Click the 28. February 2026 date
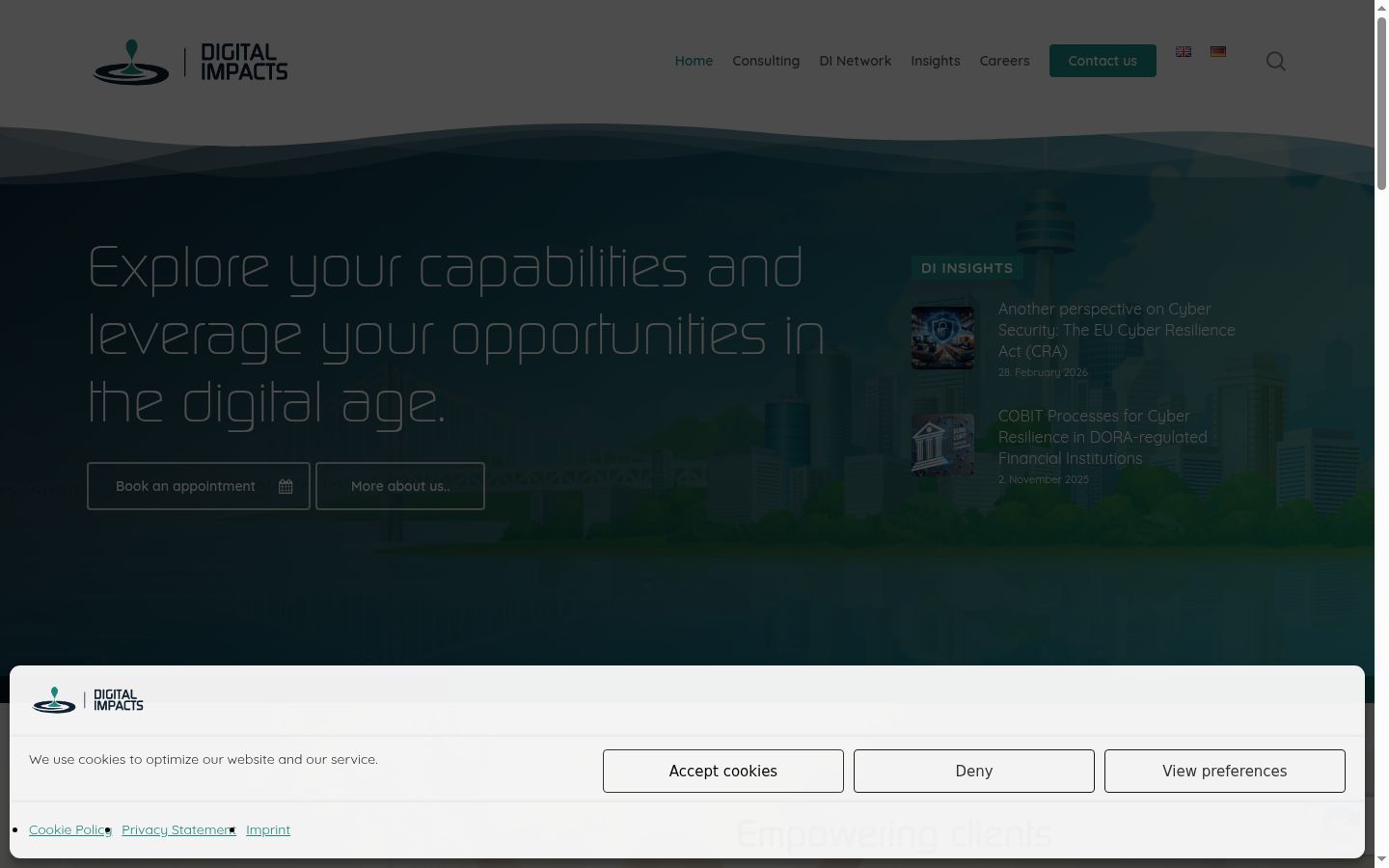 tap(1043, 372)
